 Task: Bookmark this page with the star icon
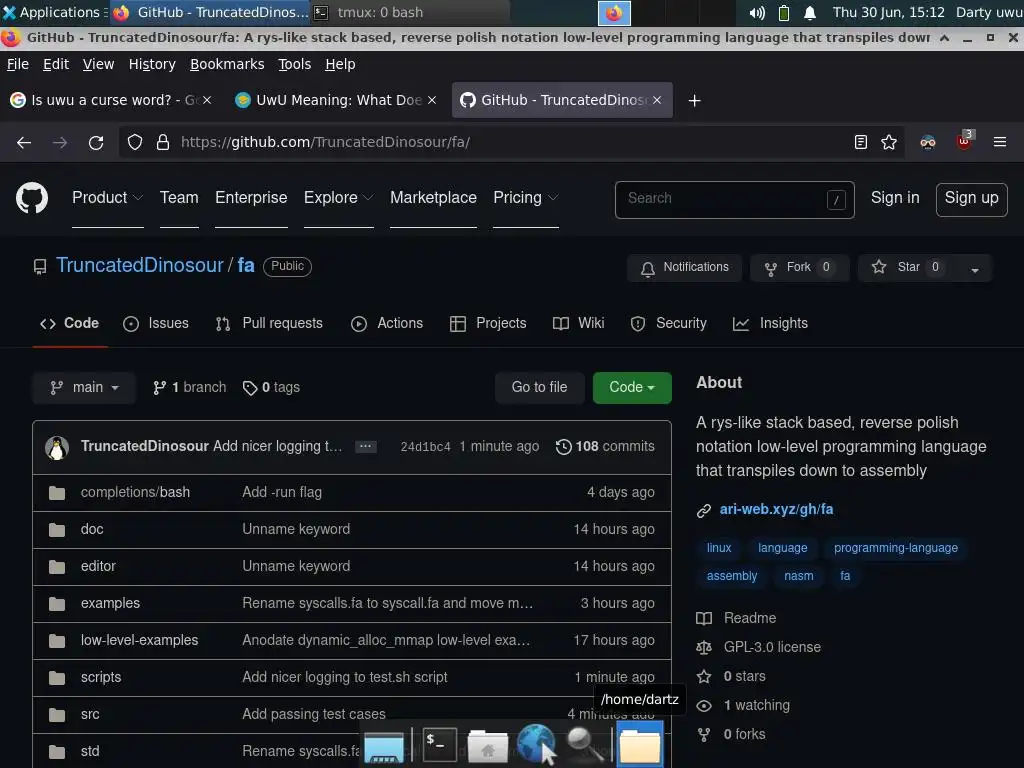(889, 142)
